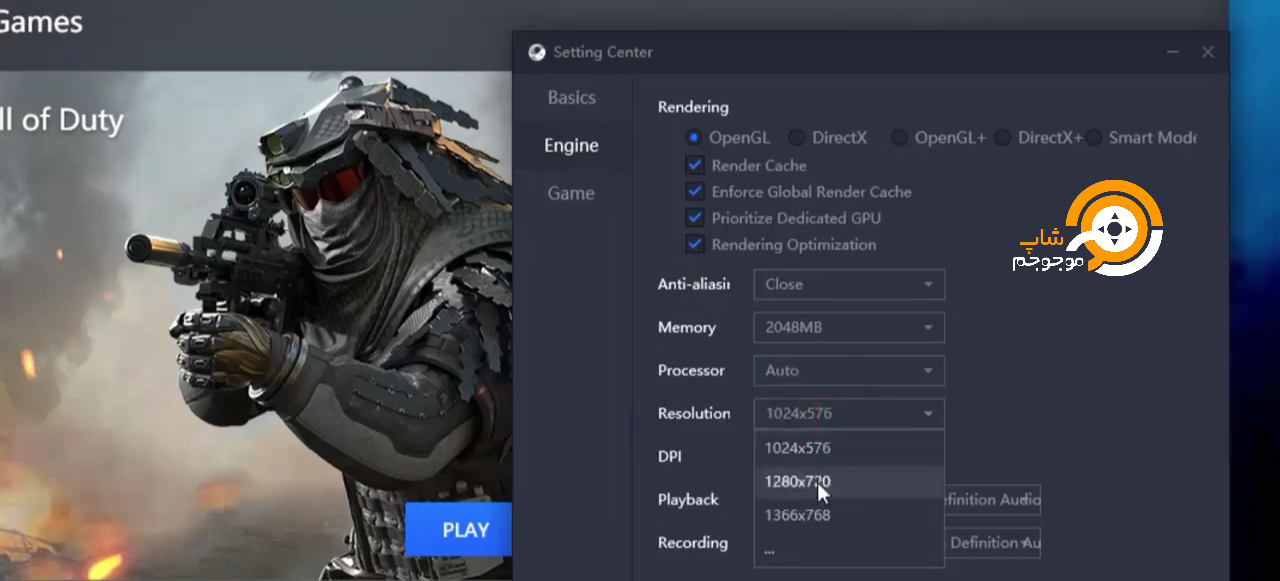Select the DirectX+ rendering radio button
The height and width of the screenshot is (581, 1280).
(x=1002, y=138)
